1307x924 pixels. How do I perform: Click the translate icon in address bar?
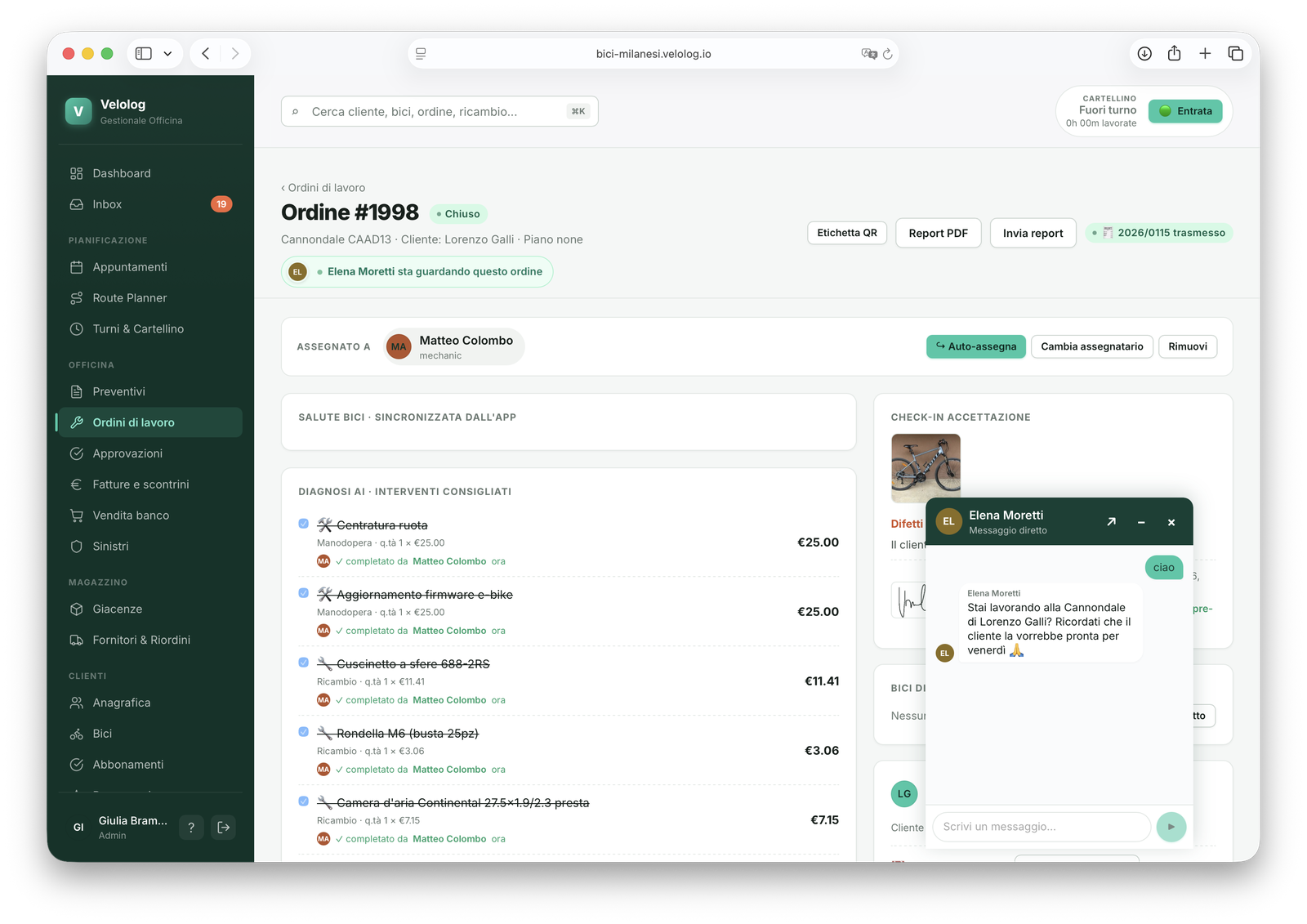coord(869,54)
